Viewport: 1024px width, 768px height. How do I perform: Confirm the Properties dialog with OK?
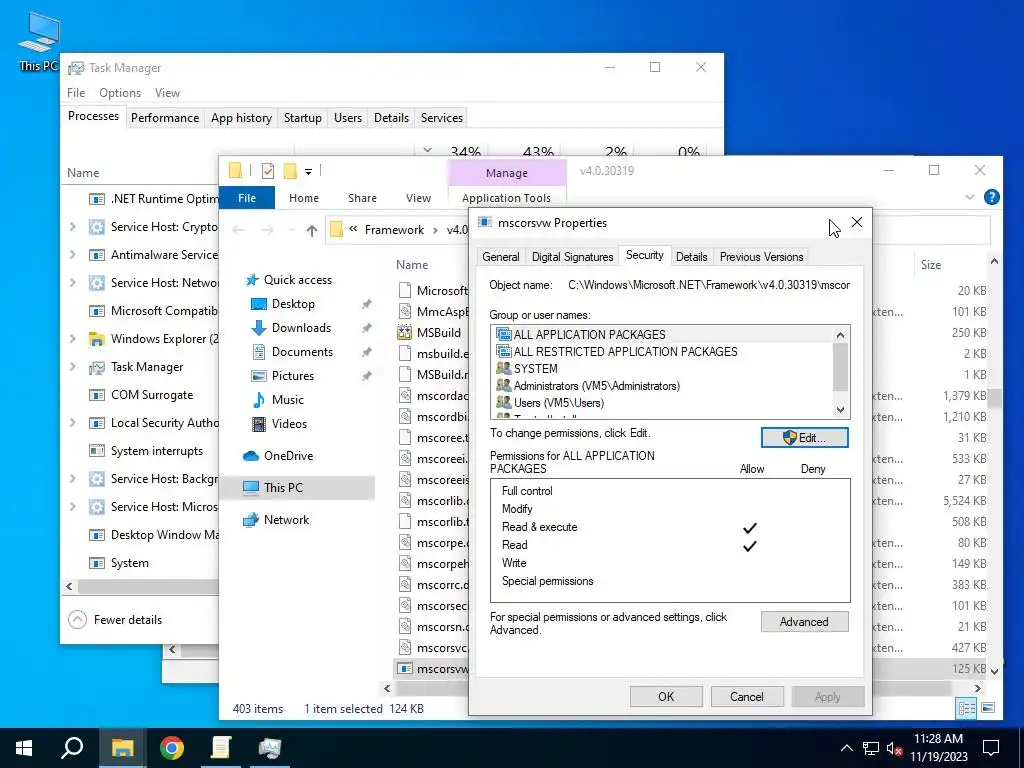665,697
